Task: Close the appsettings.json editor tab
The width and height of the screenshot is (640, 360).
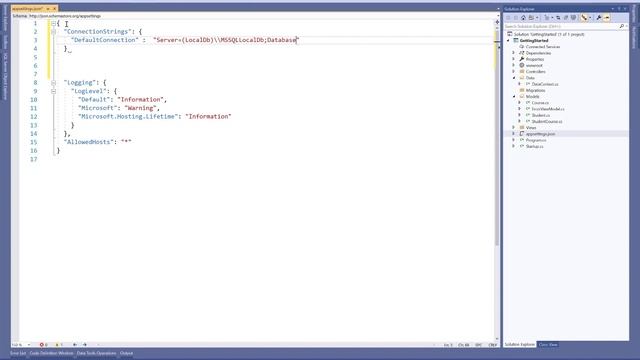Action: tap(54, 9)
